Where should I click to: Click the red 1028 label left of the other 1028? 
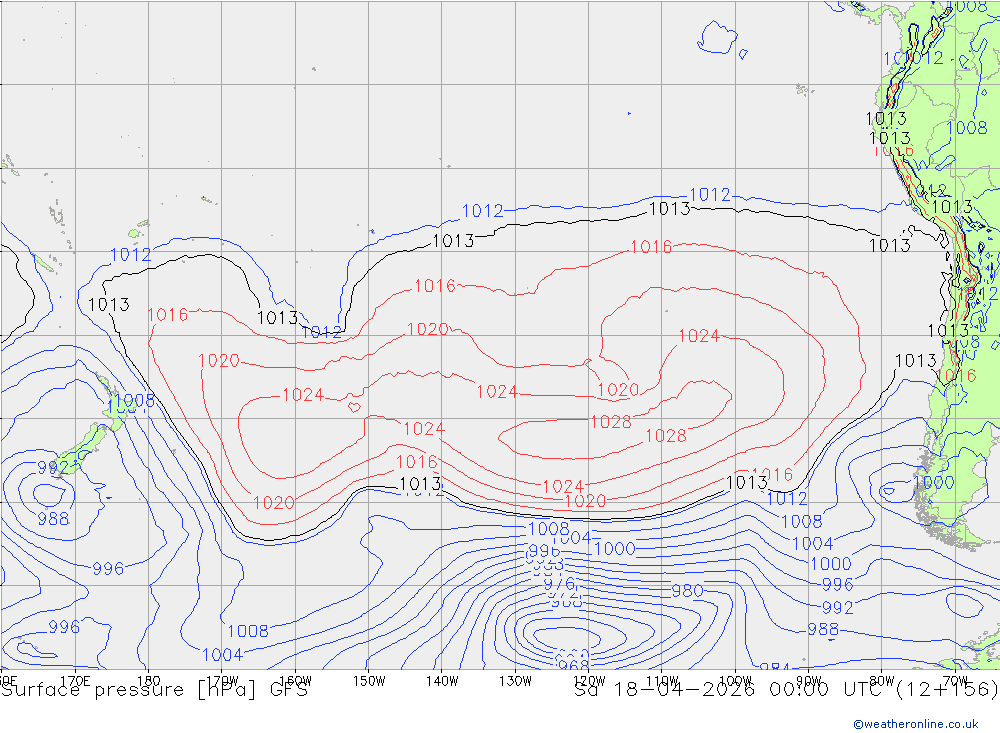click(x=611, y=422)
